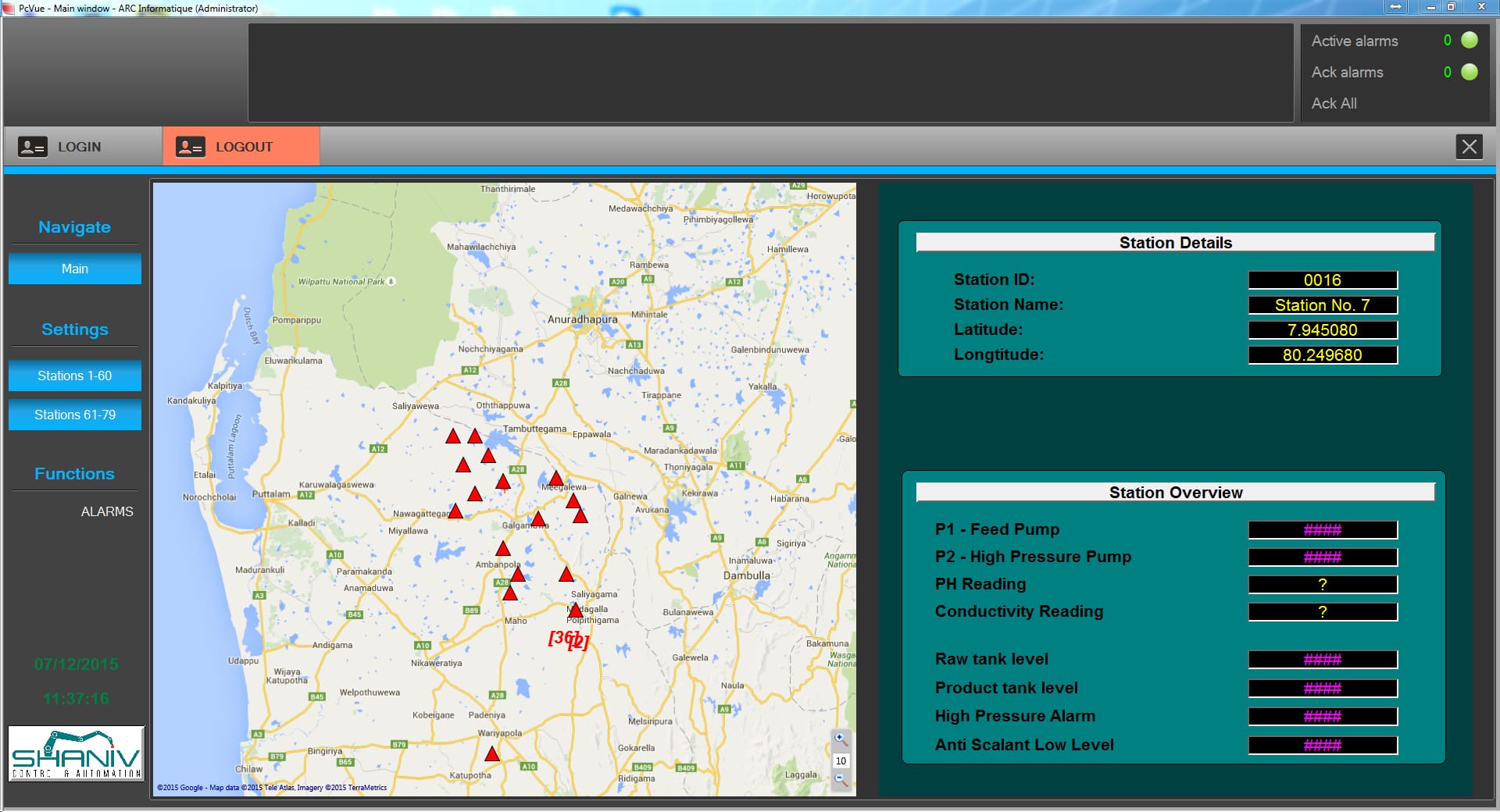Click the map zoom-in magnifier icon
The height and width of the screenshot is (812, 1500).
tap(841, 738)
